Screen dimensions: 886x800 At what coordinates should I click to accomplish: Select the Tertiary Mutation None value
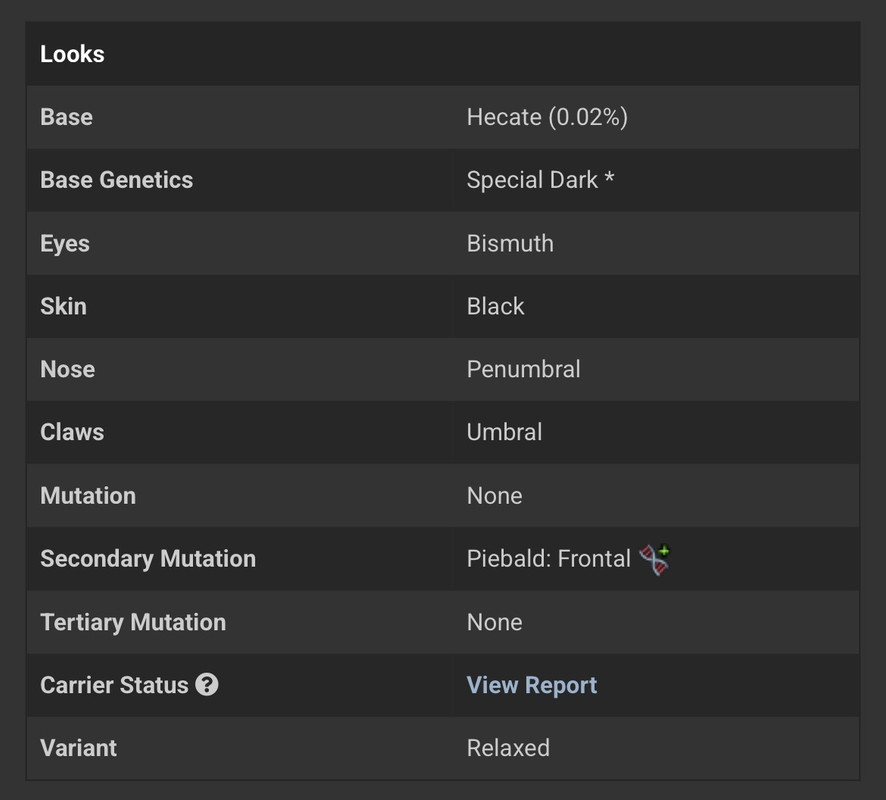tap(494, 622)
